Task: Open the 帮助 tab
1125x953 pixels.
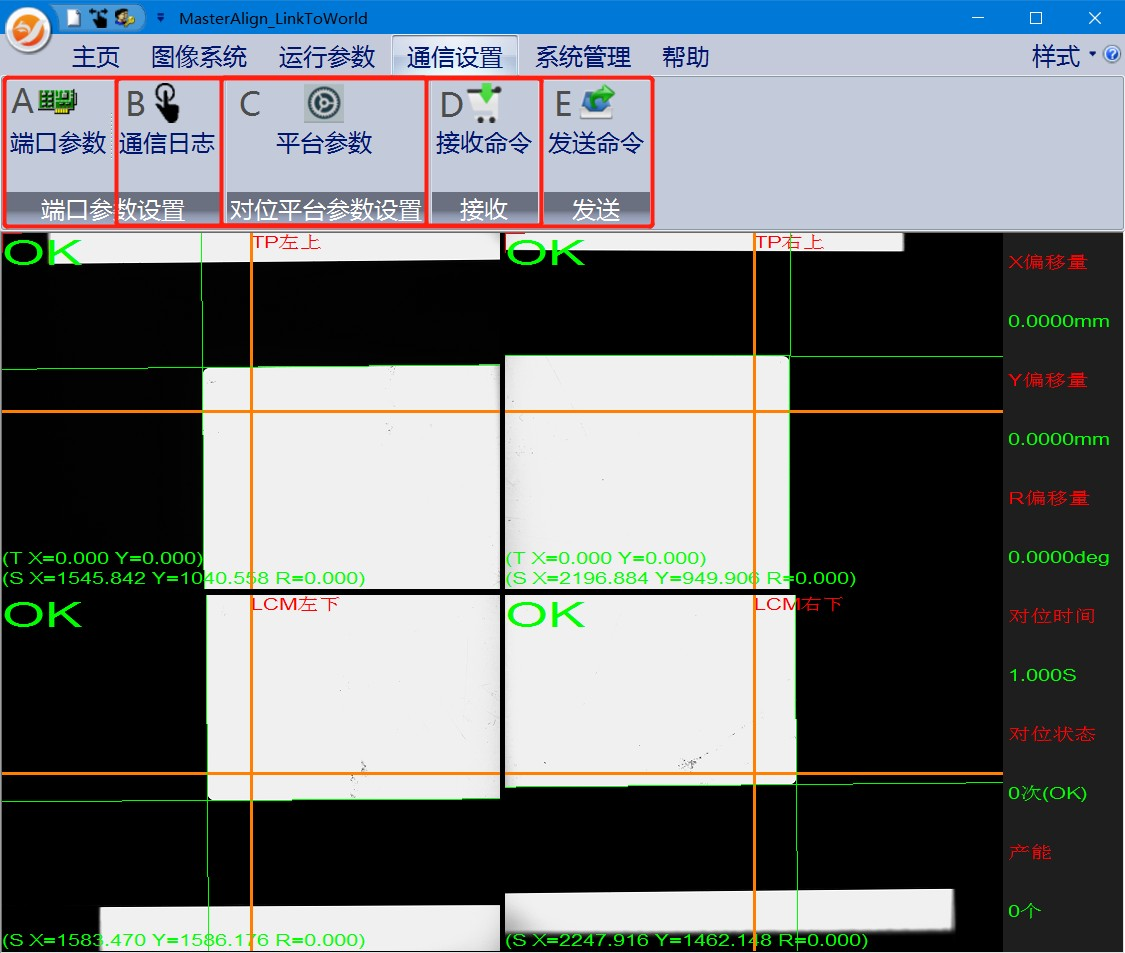Action: click(x=686, y=57)
